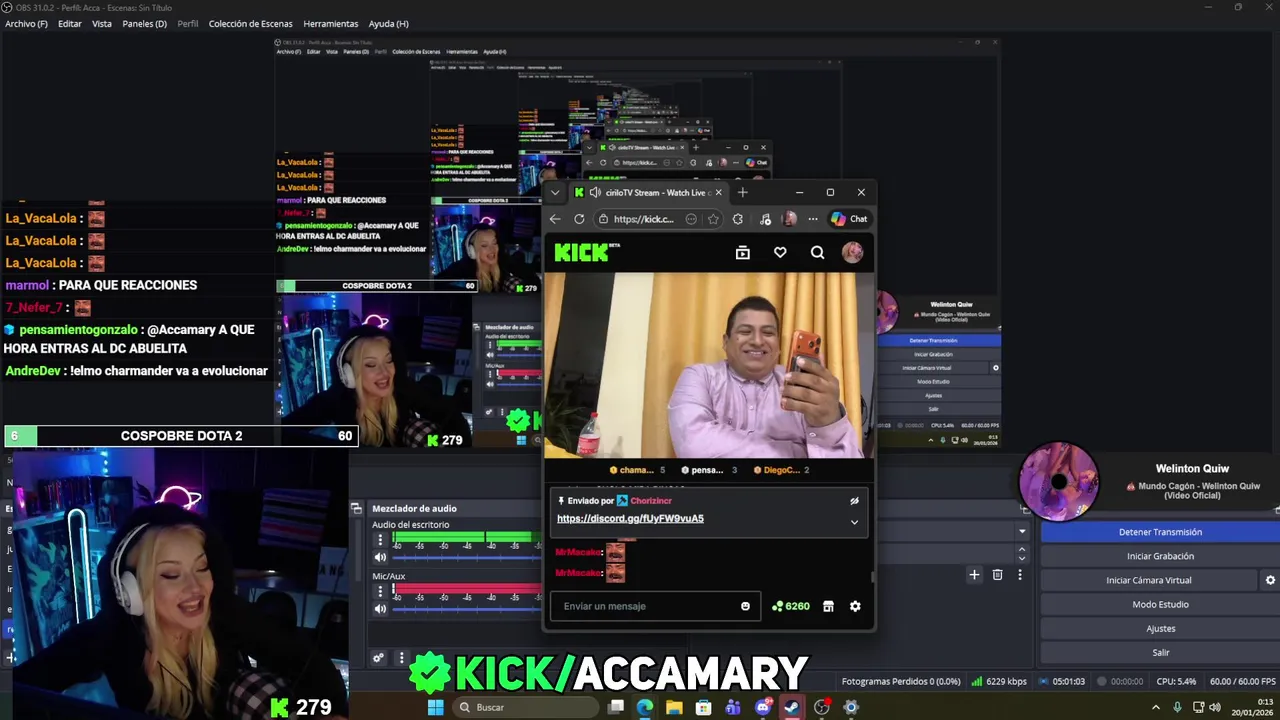Click Detener Transmisión button

(1160, 532)
